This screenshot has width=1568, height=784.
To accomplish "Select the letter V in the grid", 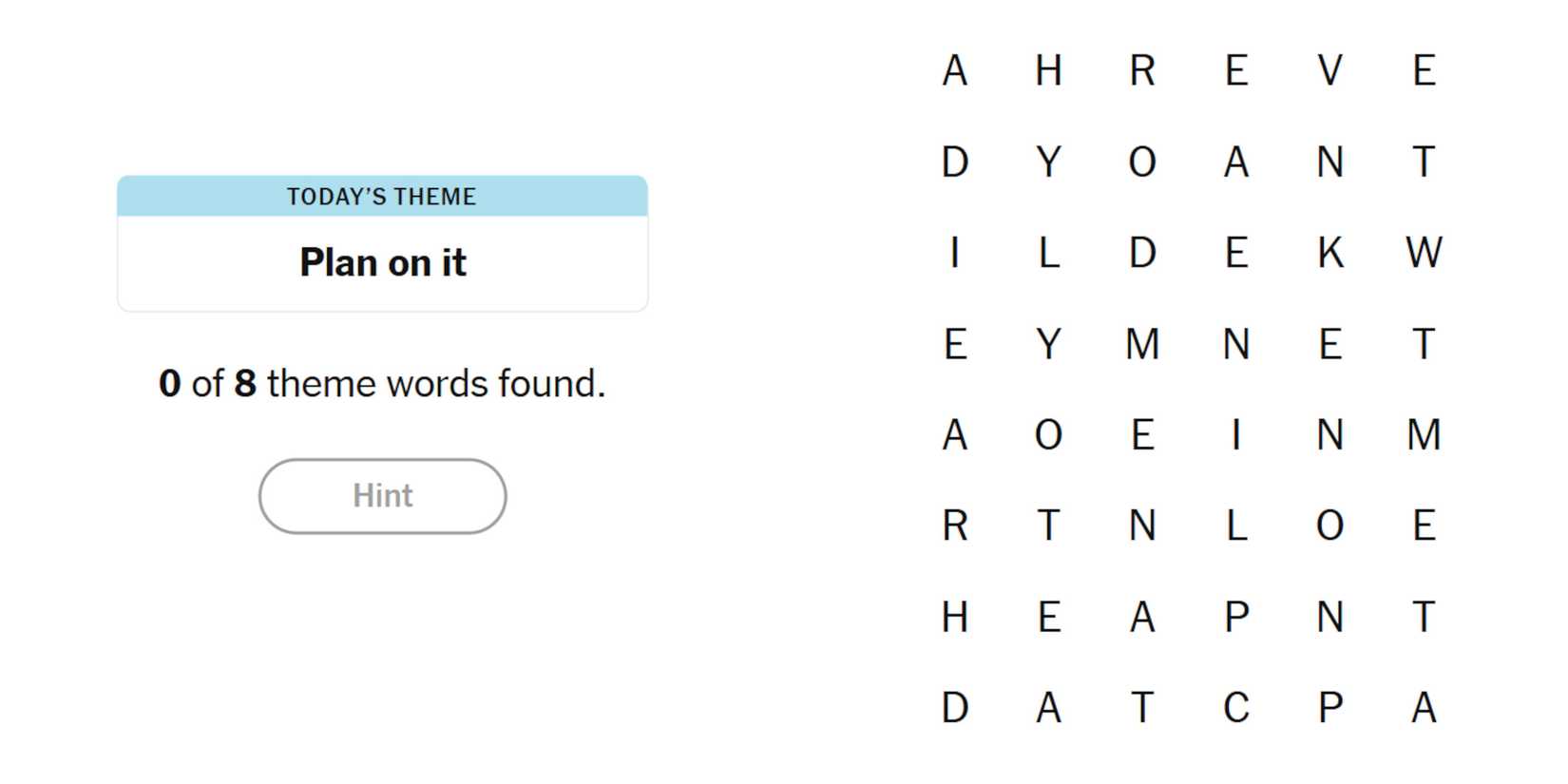I will click(x=1329, y=70).
